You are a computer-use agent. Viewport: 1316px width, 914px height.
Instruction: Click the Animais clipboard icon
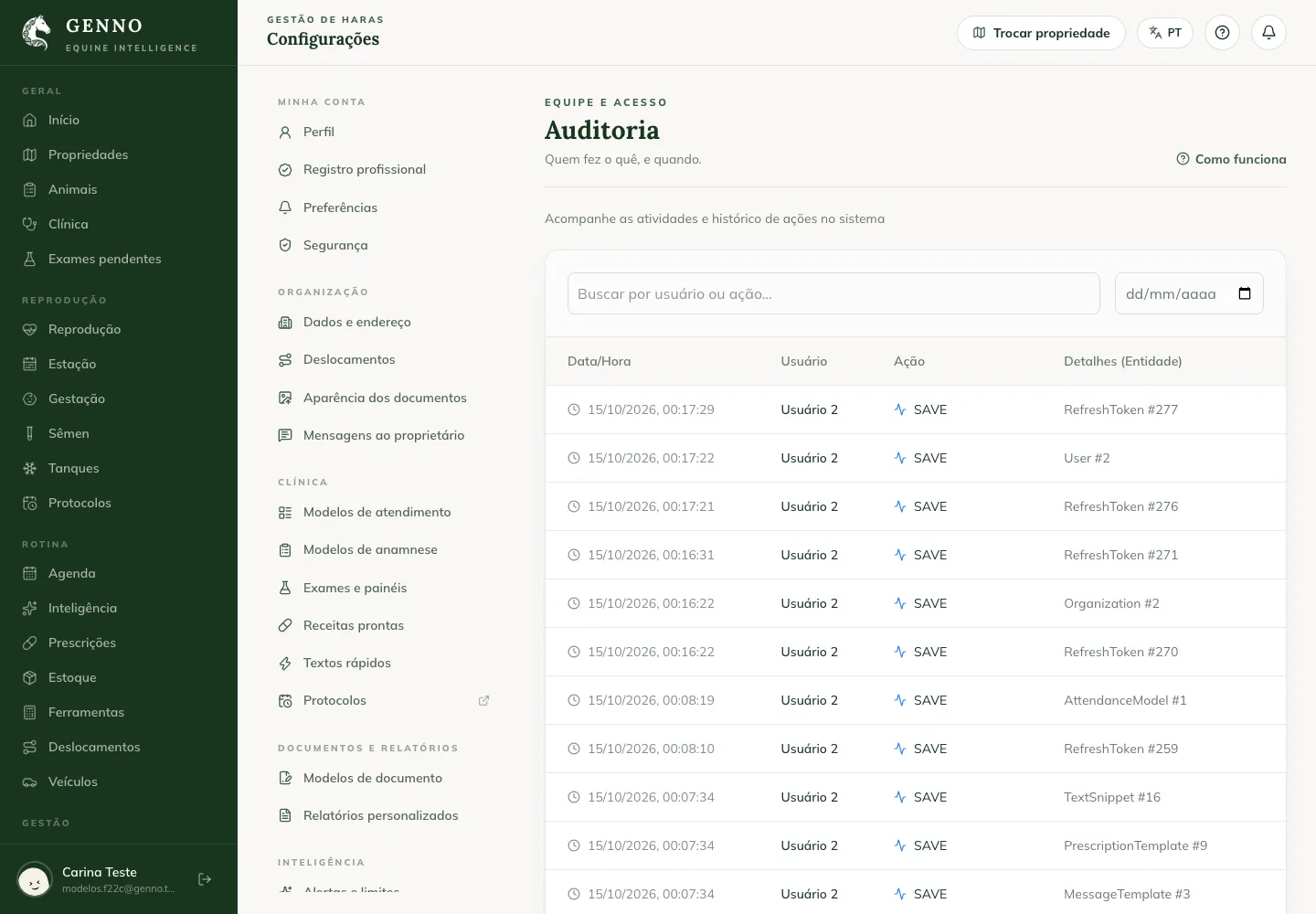coord(29,189)
